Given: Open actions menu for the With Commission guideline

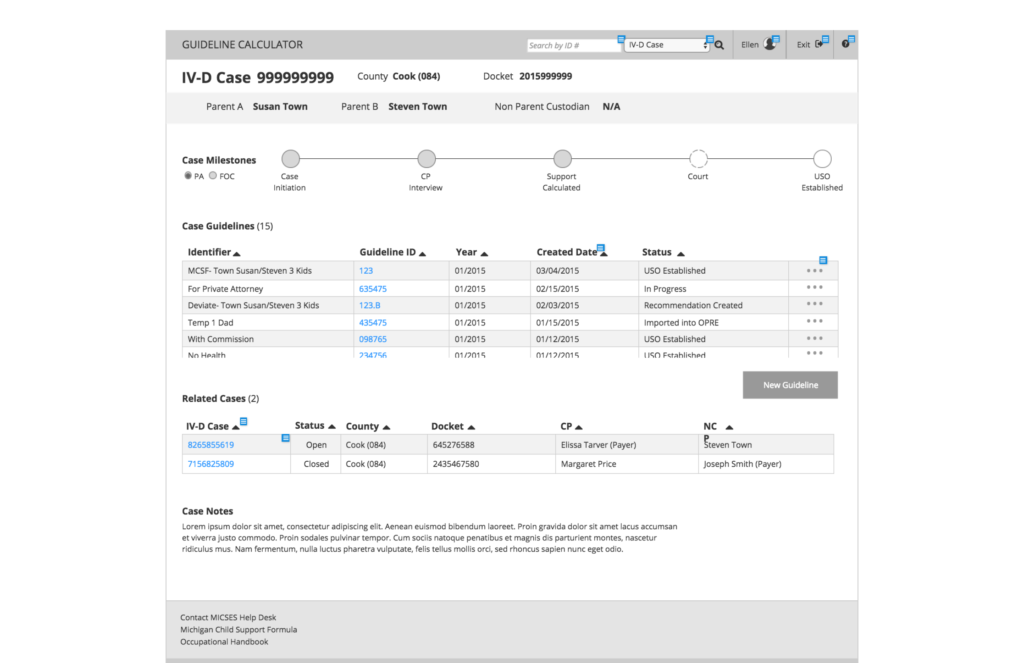Looking at the screenshot, I should pos(814,339).
